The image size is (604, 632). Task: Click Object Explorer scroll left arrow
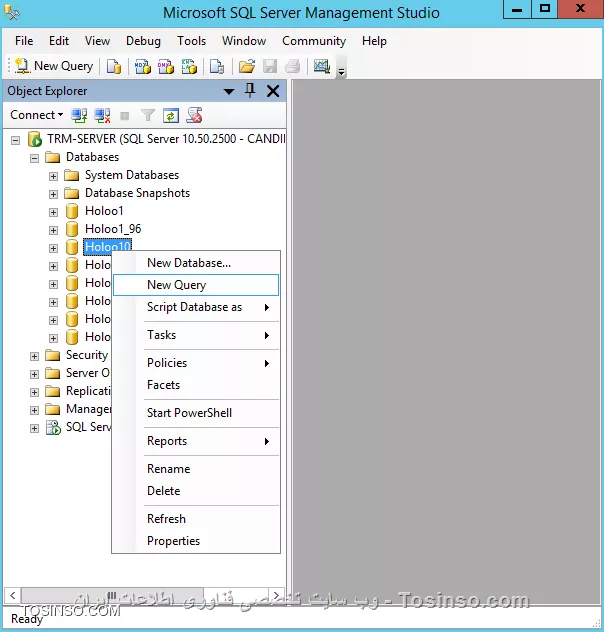(13, 595)
